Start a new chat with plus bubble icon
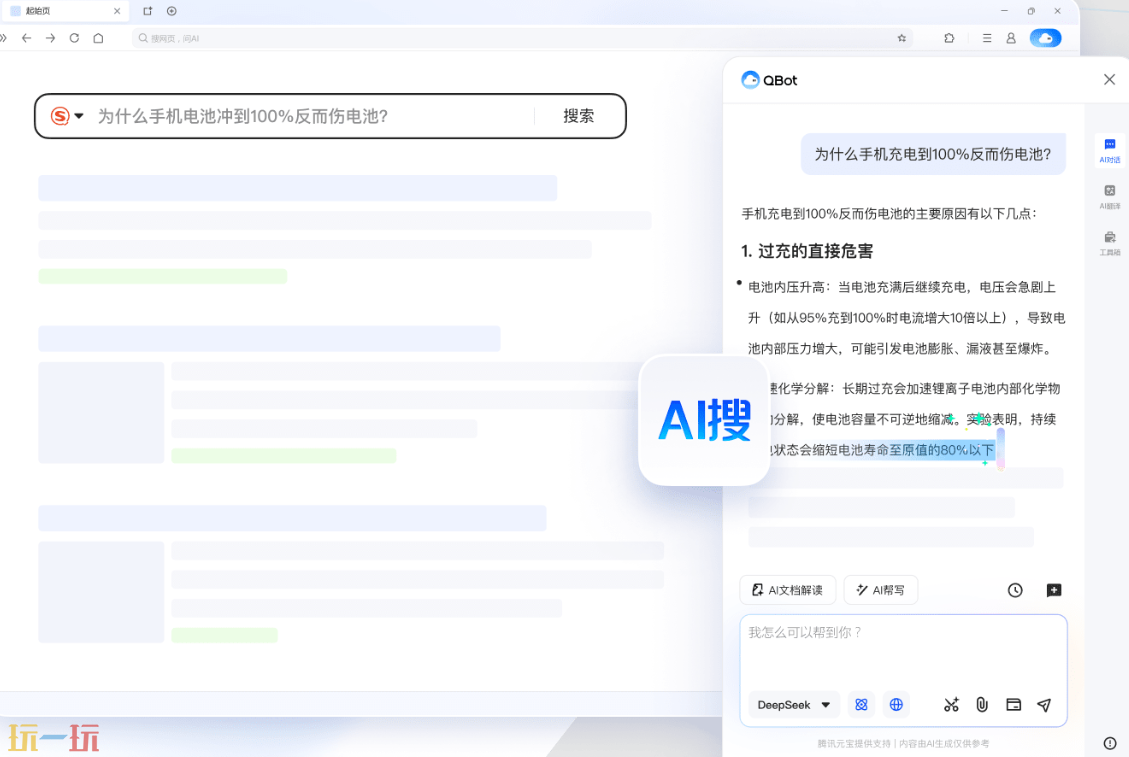Viewport: 1129px width, 757px height. tap(1054, 590)
